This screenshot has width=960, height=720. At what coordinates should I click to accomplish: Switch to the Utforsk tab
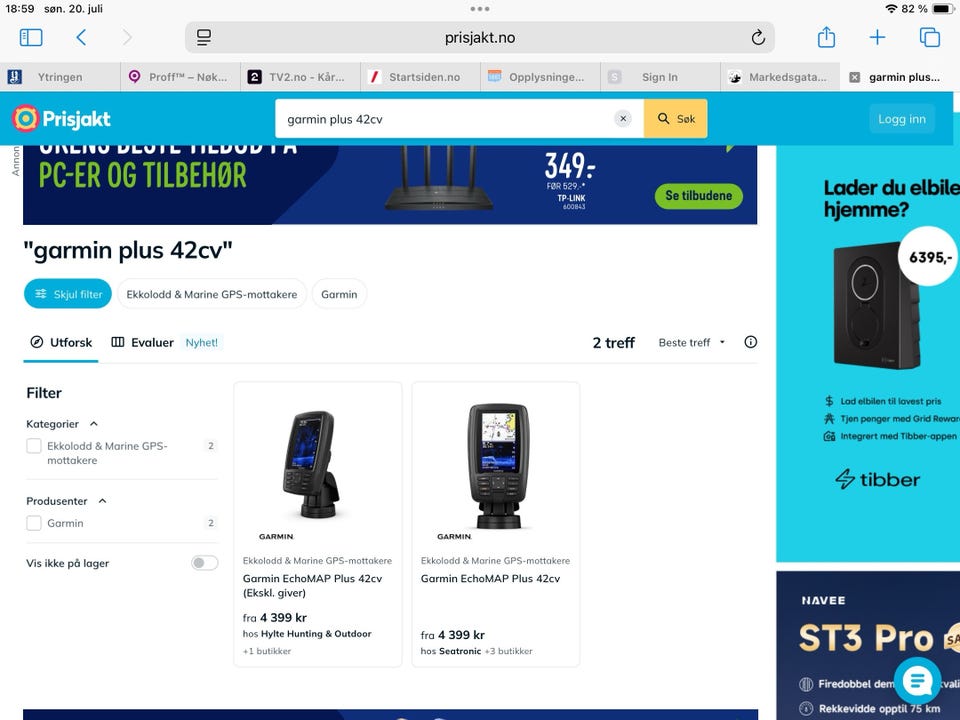pos(61,343)
